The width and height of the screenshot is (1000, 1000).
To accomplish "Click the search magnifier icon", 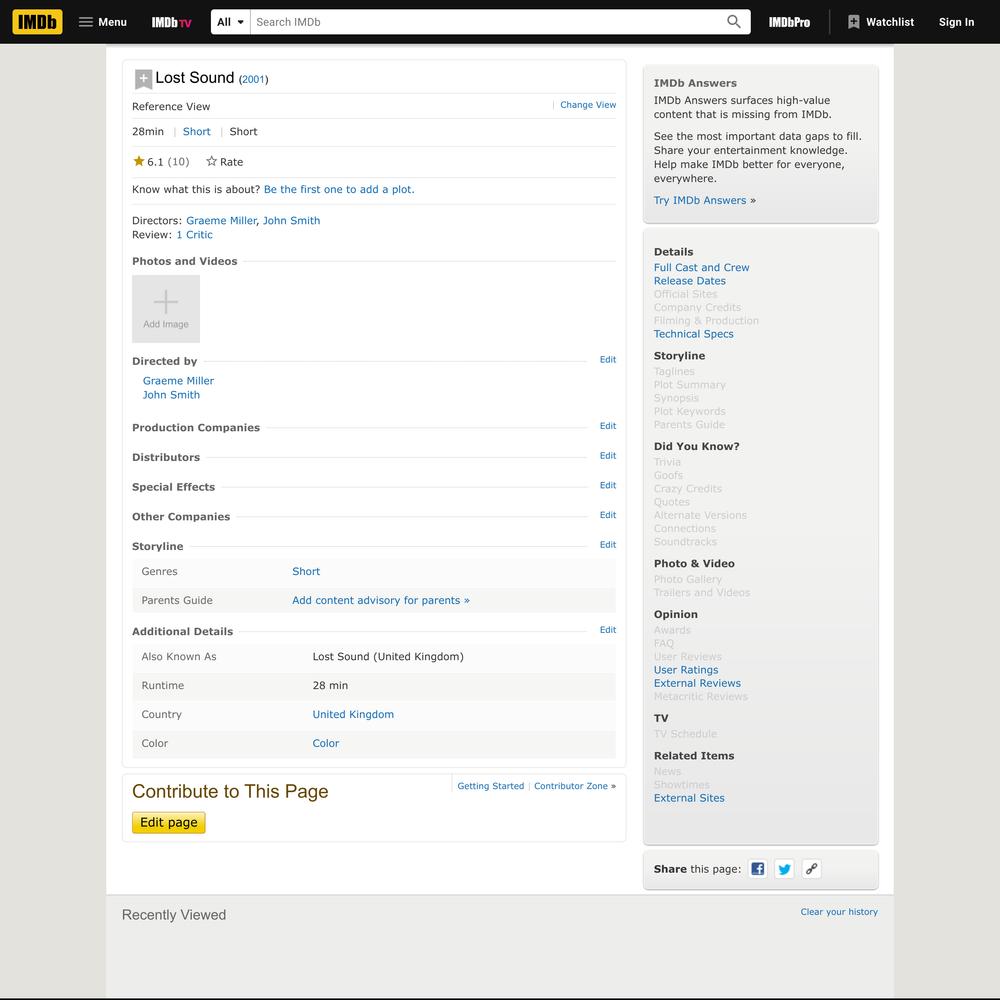I will coord(733,22).
